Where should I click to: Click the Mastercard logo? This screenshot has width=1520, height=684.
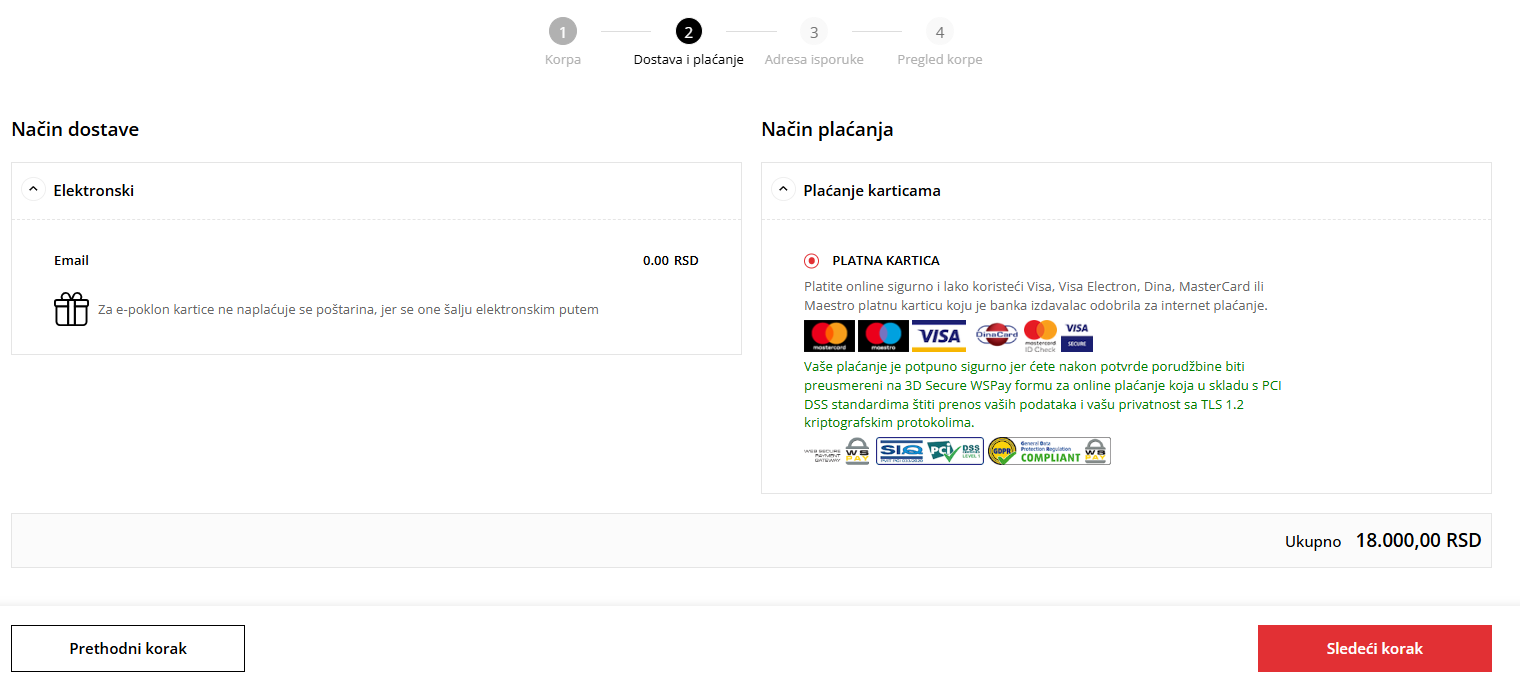829,336
